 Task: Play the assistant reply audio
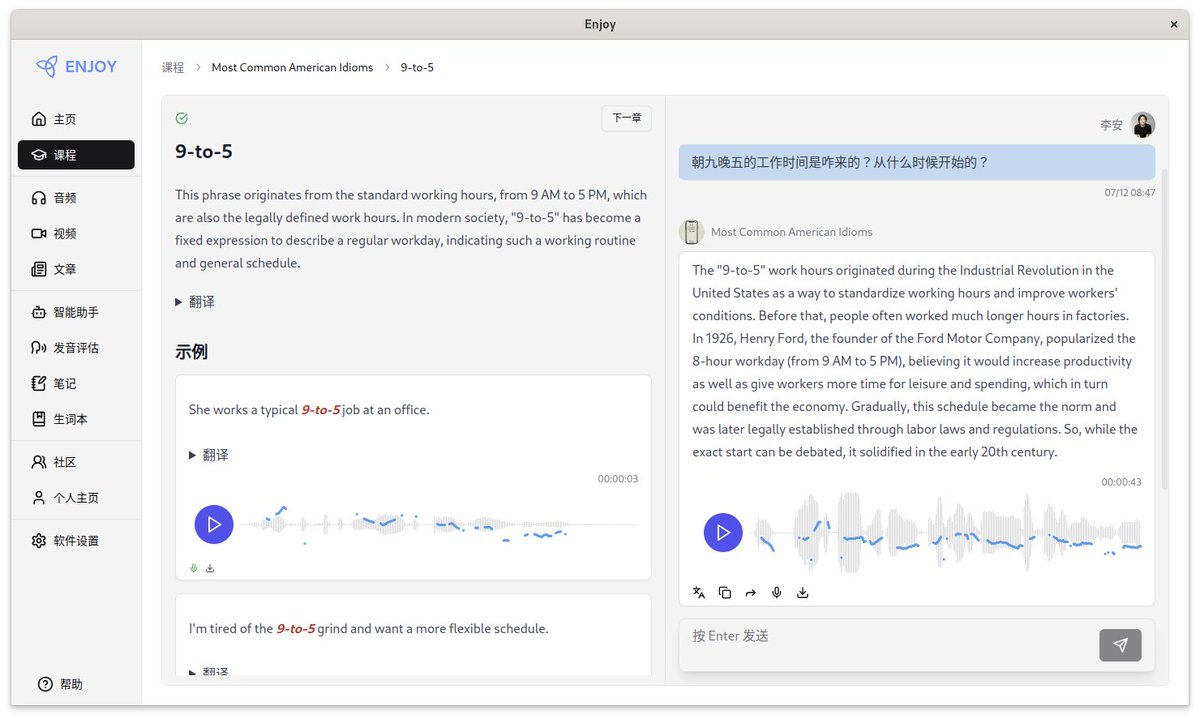[x=723, y=533]
